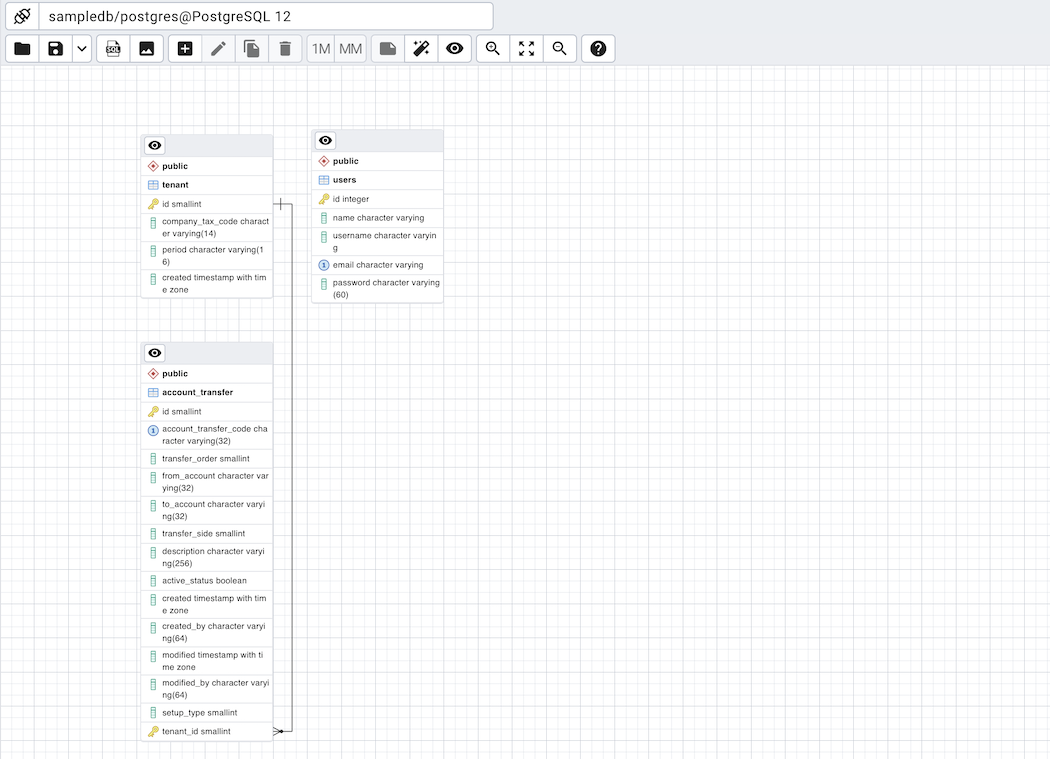Open a project file with folder icon
This screenshot has width=1050, height=759.
[22, 49]
